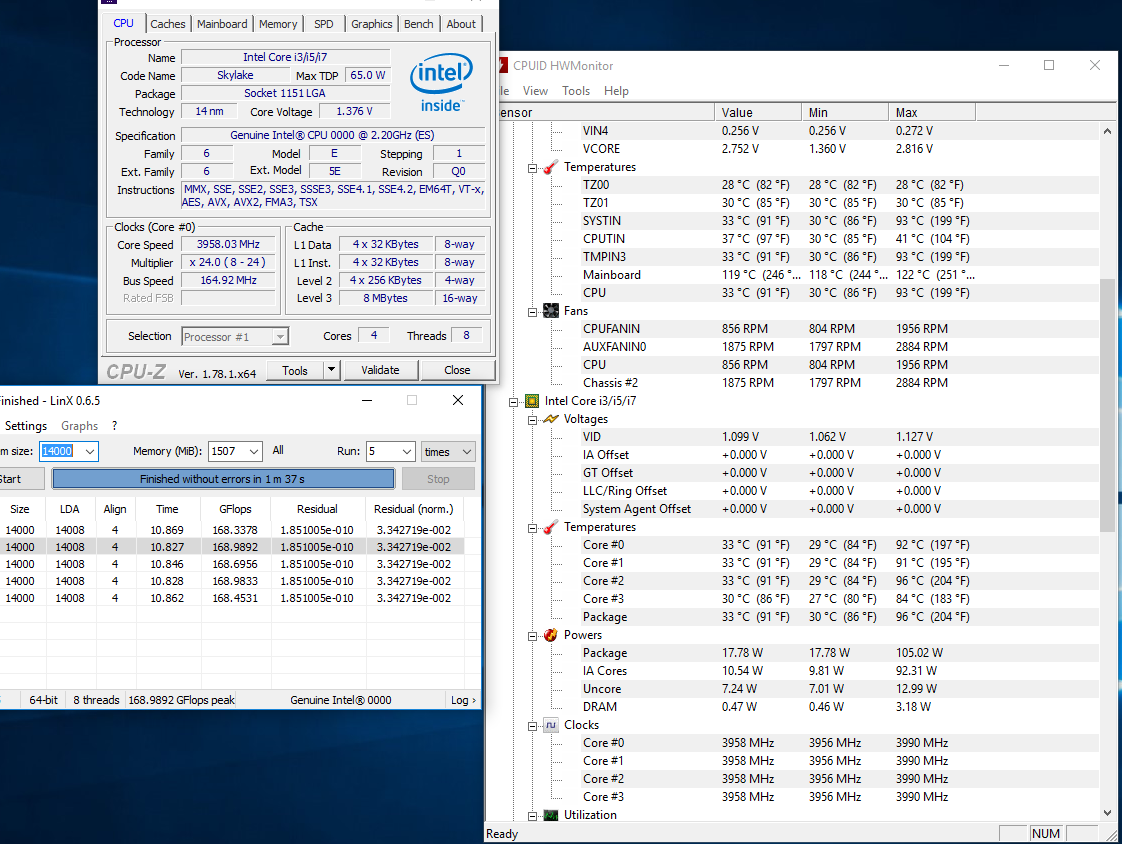The height and width of the screenshot is (844, 1122).
Task: Collapse the Intel Core i3/i5/i7 node
Action: tap(513, 402)
